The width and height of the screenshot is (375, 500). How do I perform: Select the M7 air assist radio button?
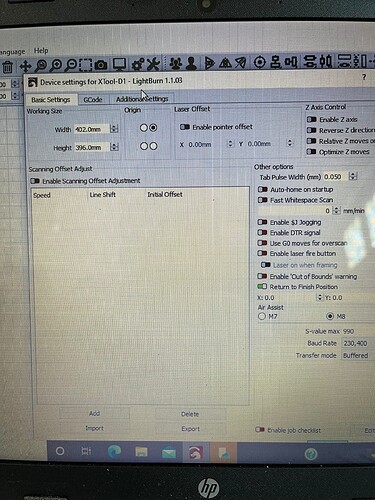(262, 316)
